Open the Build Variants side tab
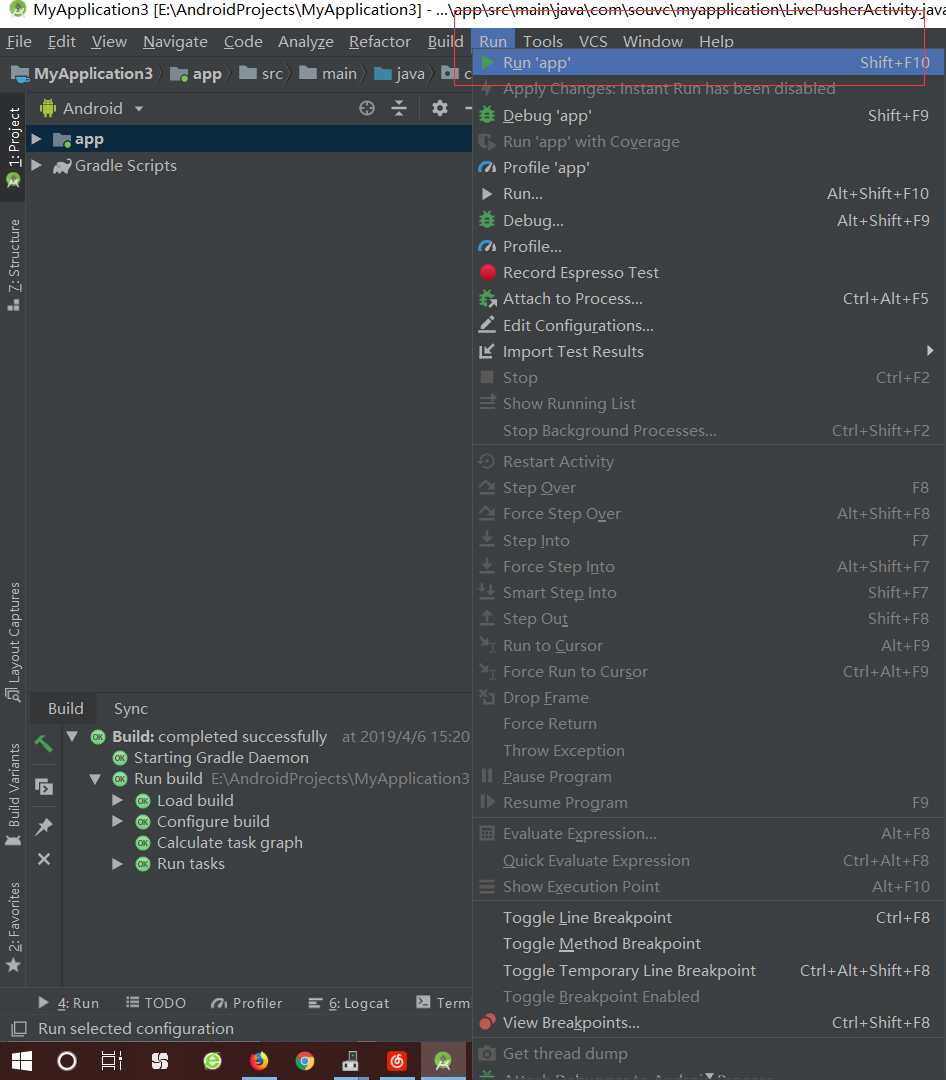The height and width of the screenshot is (1080, 946). (x=14, y=794)
